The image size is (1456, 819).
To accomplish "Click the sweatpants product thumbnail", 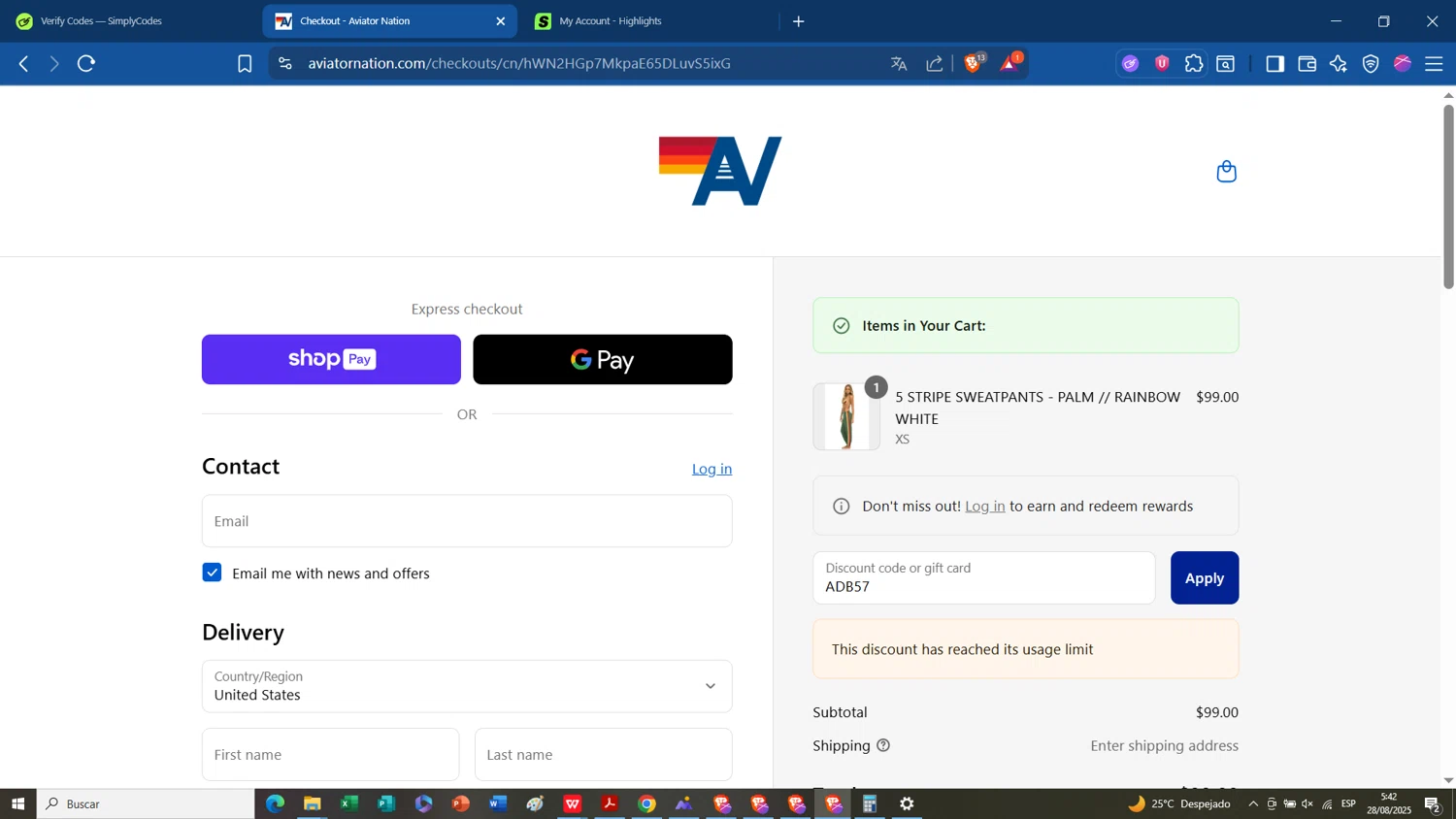I will click(x=846, y=416).
